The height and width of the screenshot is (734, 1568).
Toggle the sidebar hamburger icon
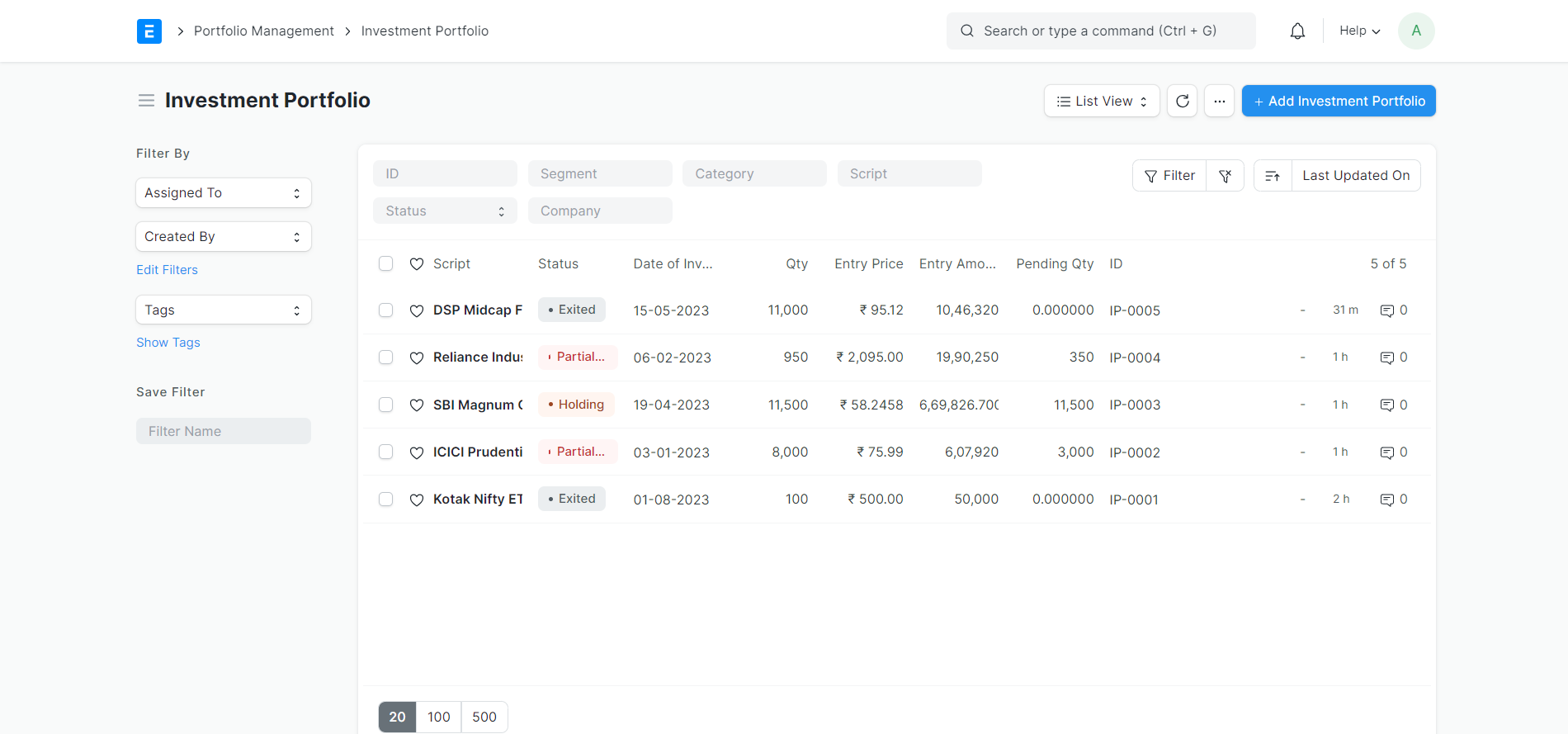[x=146, y=101]
